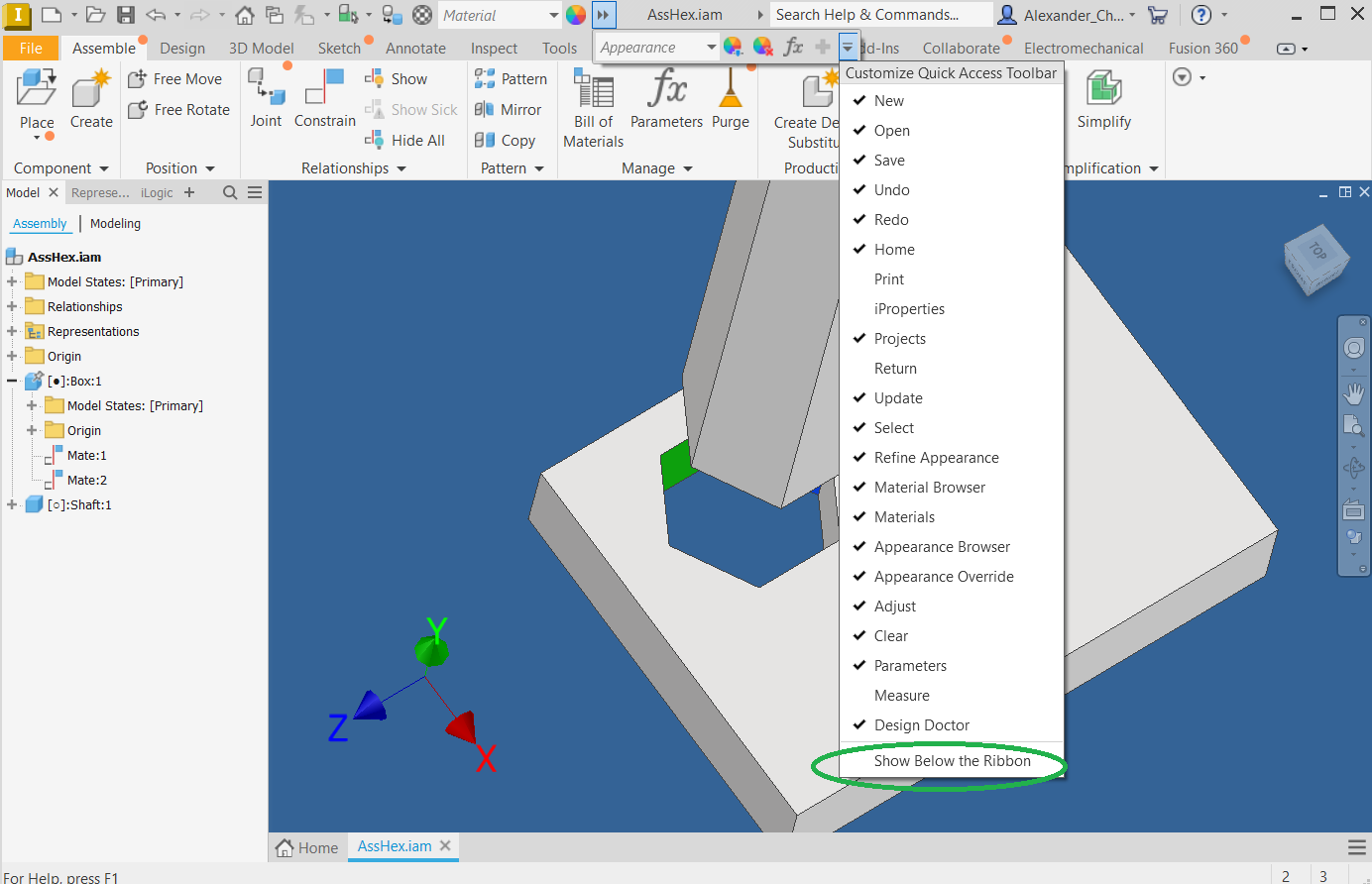Viewport: 1372px width, 884px height.
Task: Open the Appearance dropdown
Action: 711,48
